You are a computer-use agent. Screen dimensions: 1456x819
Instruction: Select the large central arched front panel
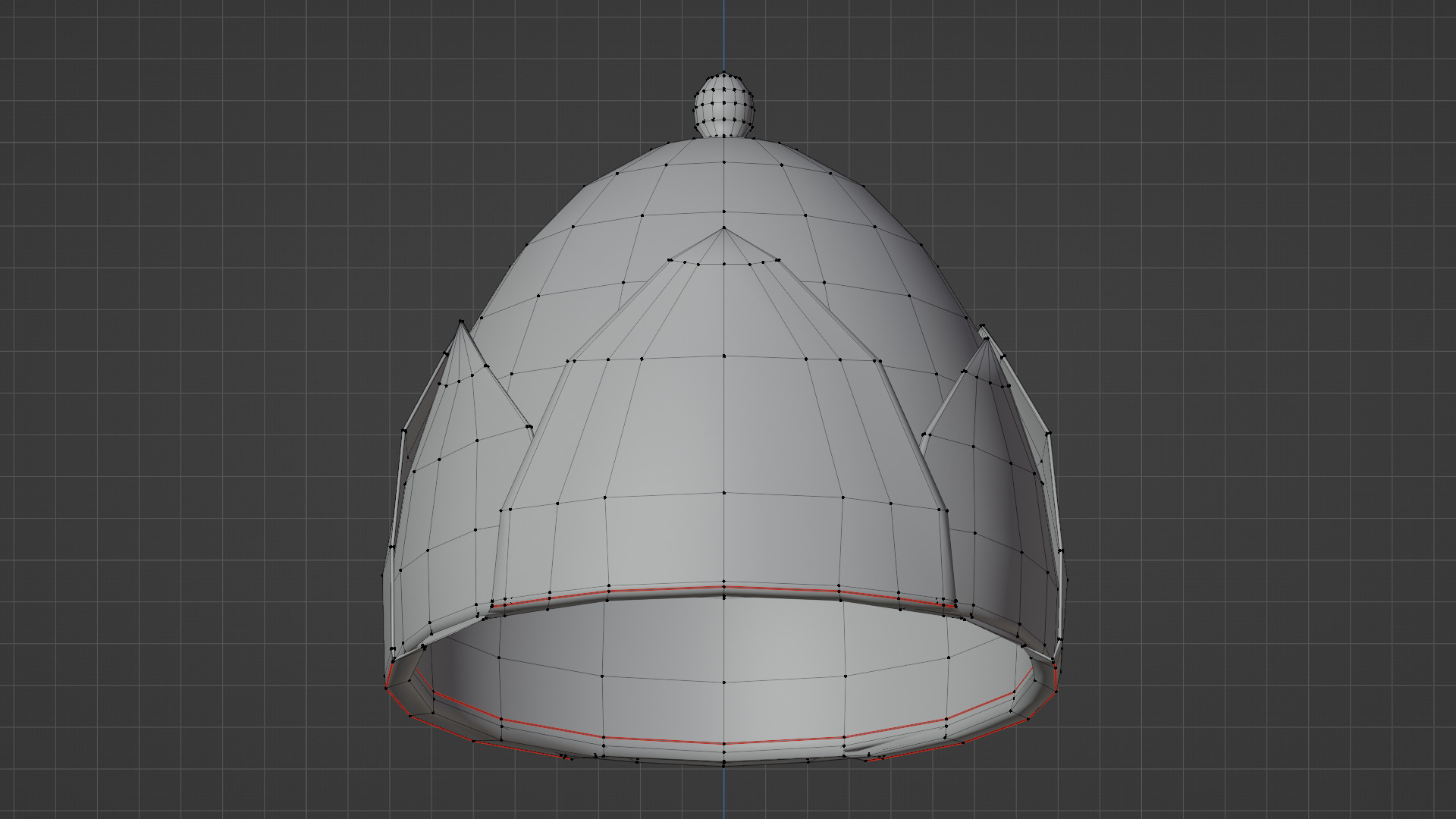pyautogui.click(x=724, y=425)
